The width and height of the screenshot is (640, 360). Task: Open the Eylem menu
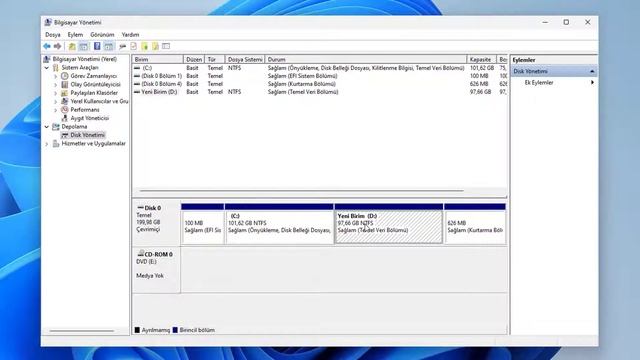click(x=75, y=35)
